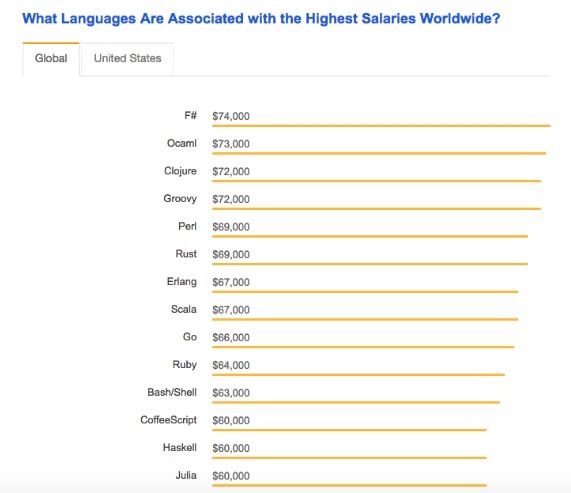This screenshot has width=571, height=493.
Task: Choose the Bash/Shell language label
Action: (172, 392)
